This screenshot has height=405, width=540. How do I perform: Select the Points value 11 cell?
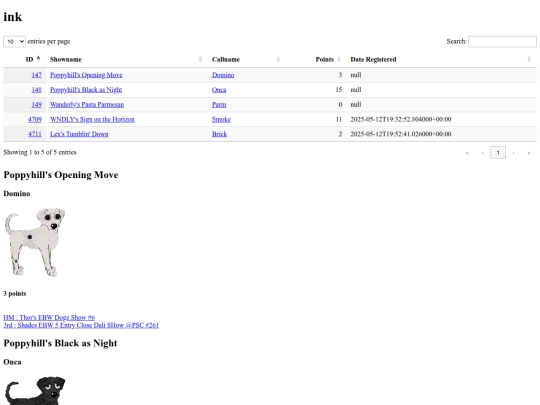(x=316, y=120)
